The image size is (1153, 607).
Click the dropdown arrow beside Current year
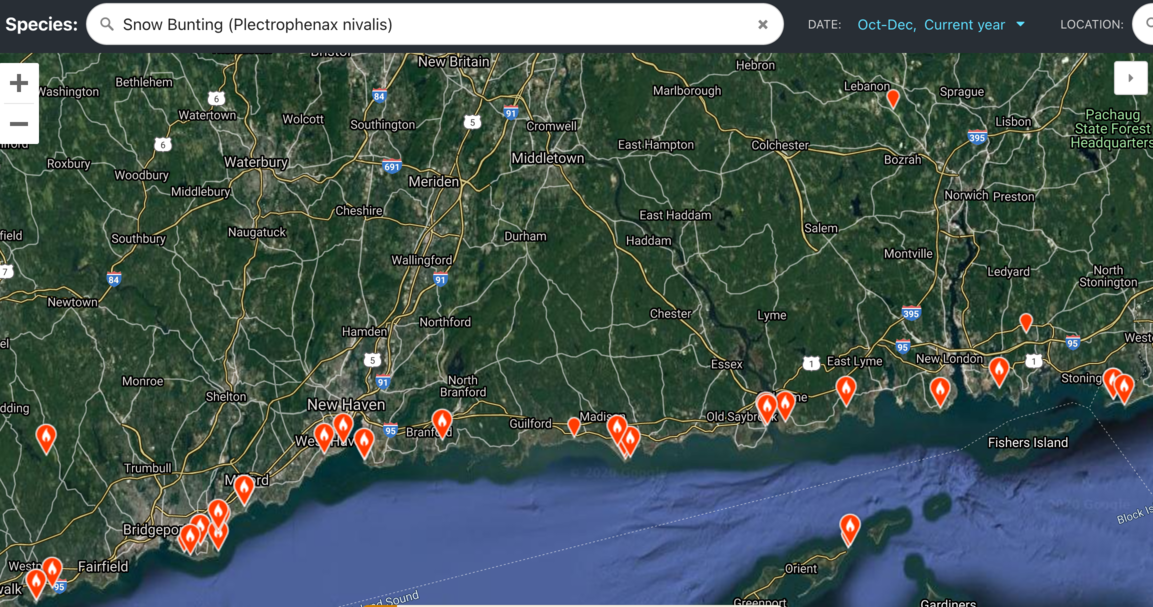[x=1020, y=25]
